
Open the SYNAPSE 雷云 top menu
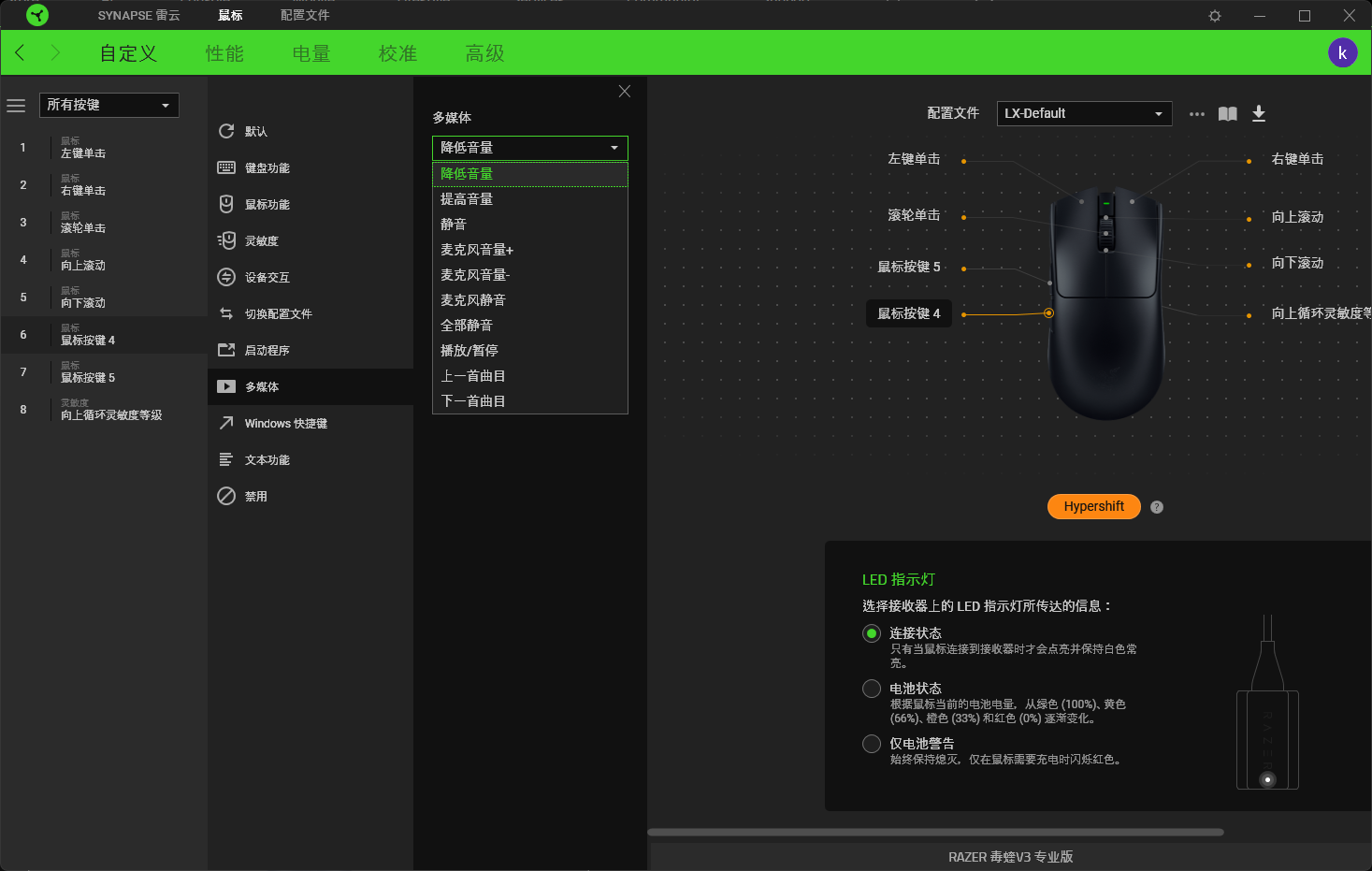pos(138,15)
